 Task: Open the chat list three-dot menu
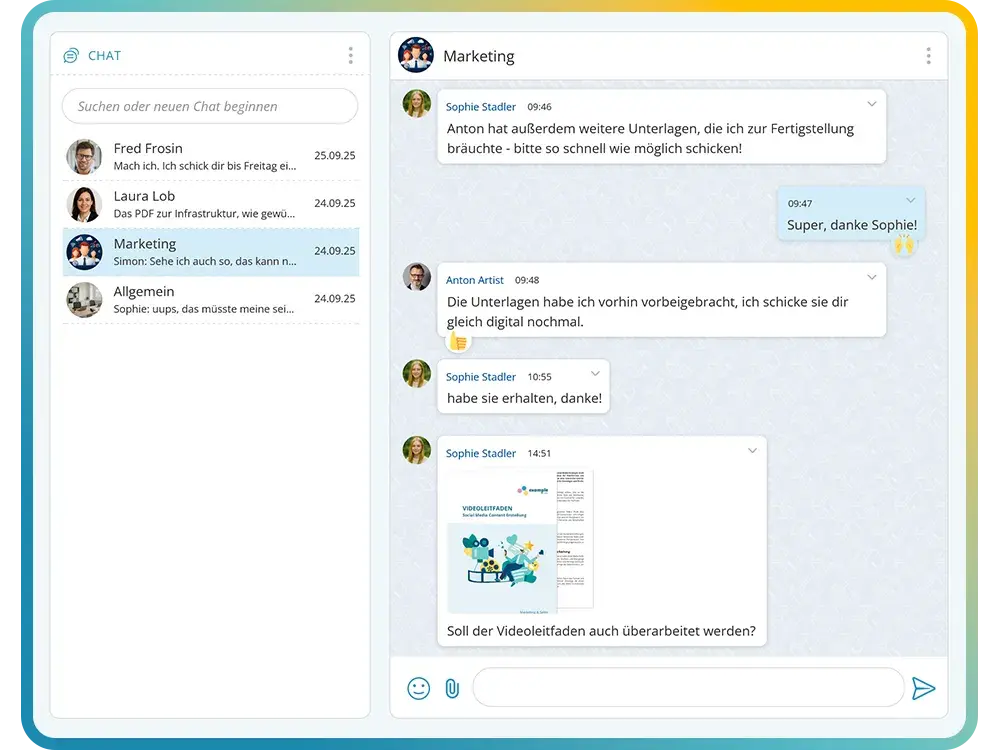[351, 55]
